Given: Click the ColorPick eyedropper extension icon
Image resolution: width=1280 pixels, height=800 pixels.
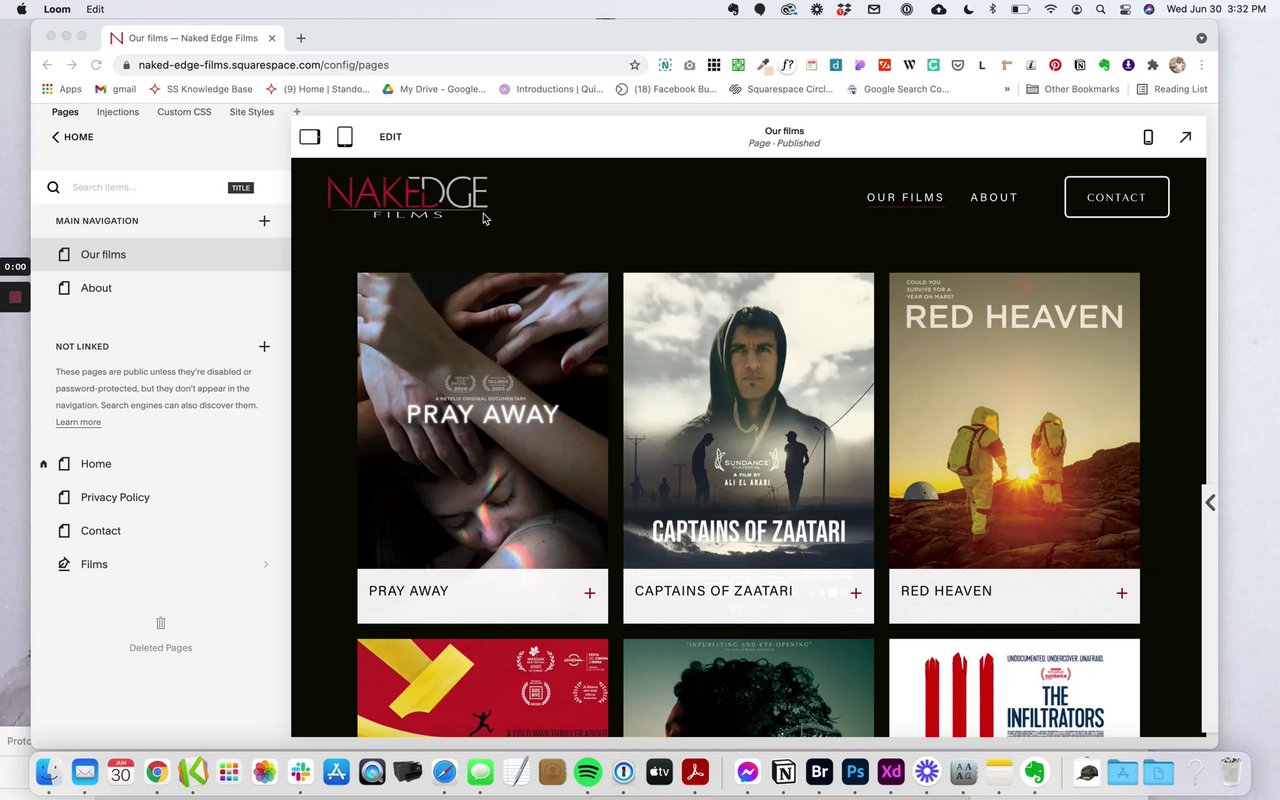Looking at the screenshot, I should (x=763, y=65).
